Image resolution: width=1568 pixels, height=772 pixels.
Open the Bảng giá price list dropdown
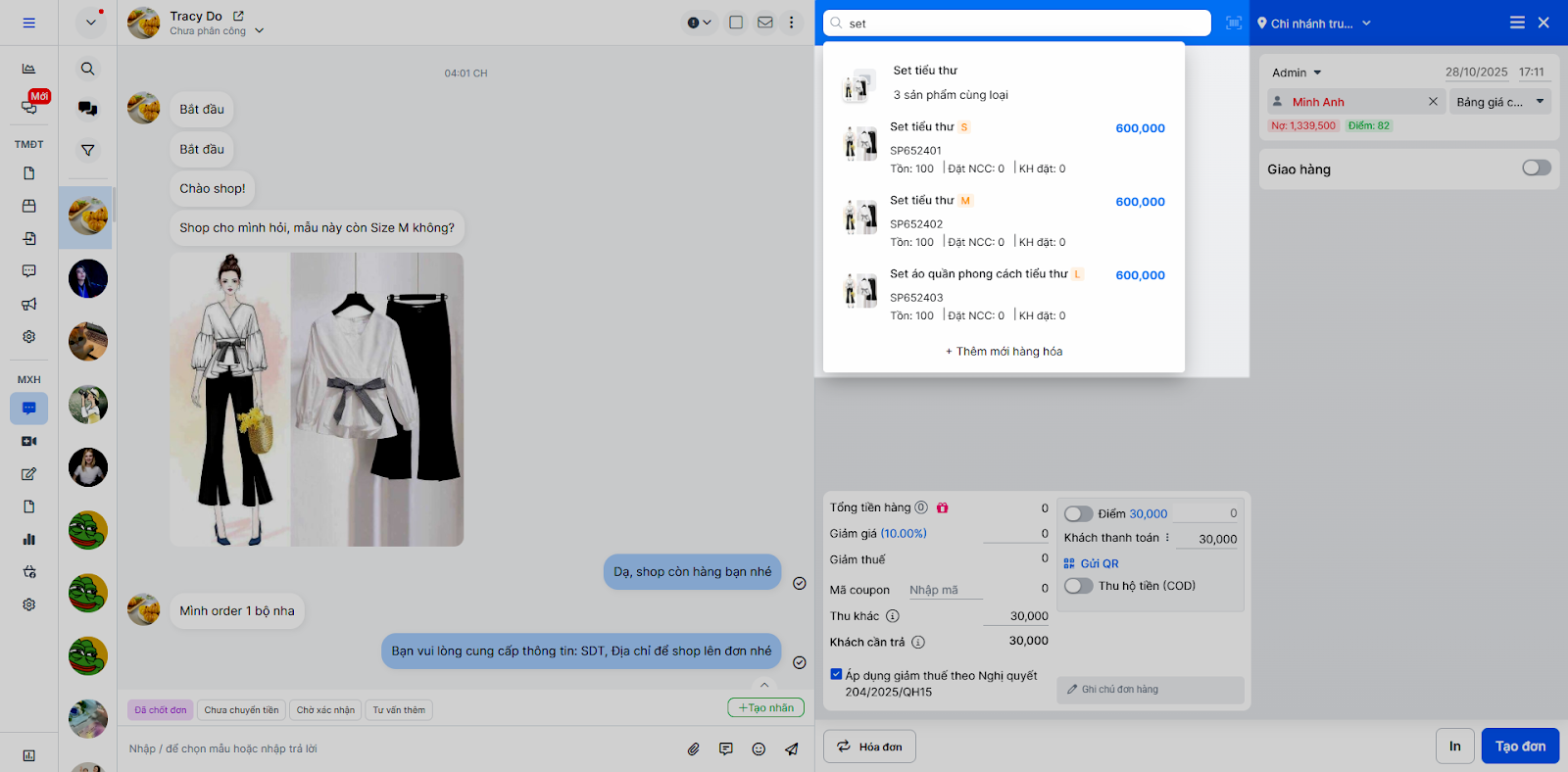click(1500, 102)
